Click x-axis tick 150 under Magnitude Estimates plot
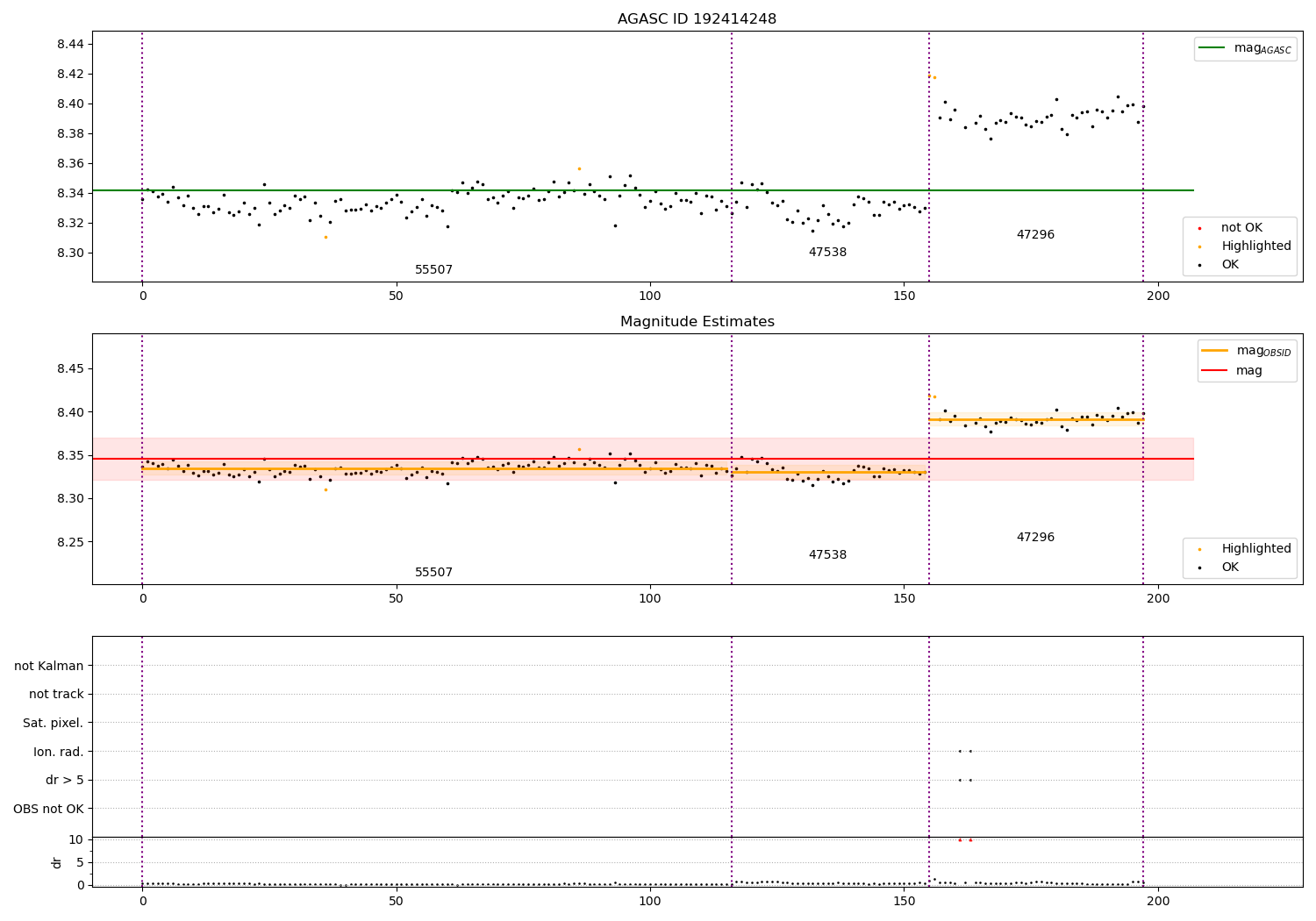The image size is (1316, 921). coord(904,598)
